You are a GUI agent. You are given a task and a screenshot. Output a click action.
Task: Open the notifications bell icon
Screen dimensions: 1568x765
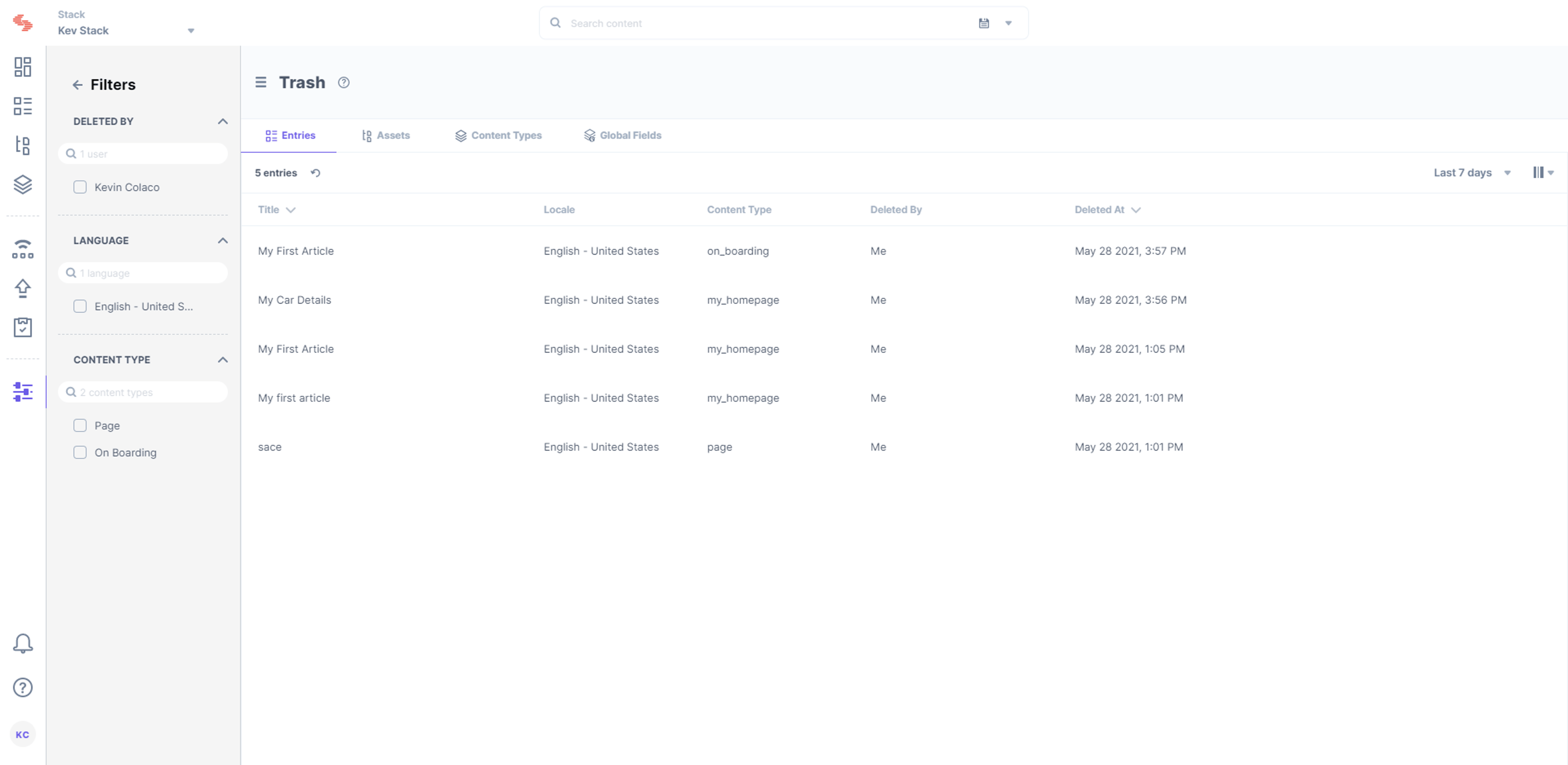point(22,643)
